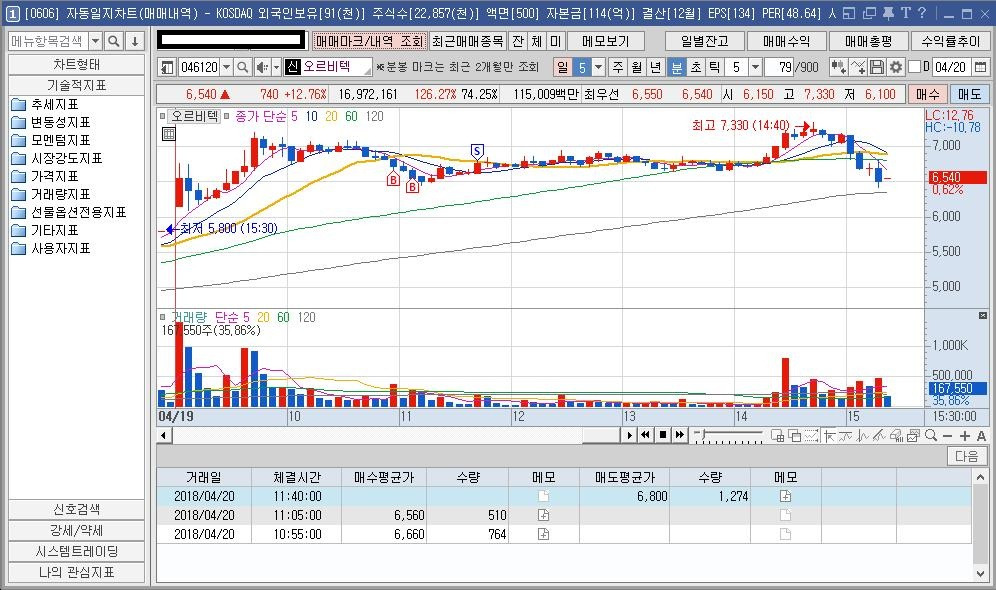Click the dotted chart region icon
996x590 pixels.
click(x=811, y=435)
